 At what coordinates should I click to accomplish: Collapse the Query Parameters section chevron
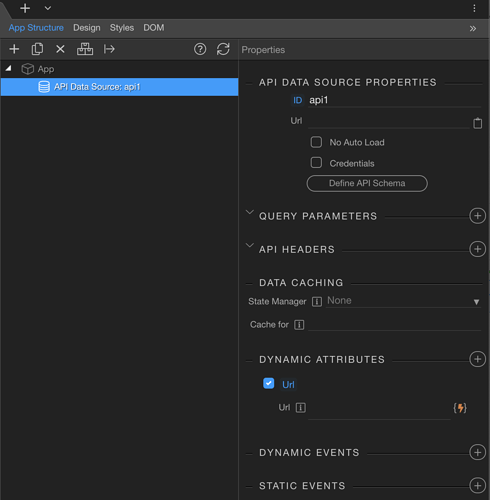[250, 212]
